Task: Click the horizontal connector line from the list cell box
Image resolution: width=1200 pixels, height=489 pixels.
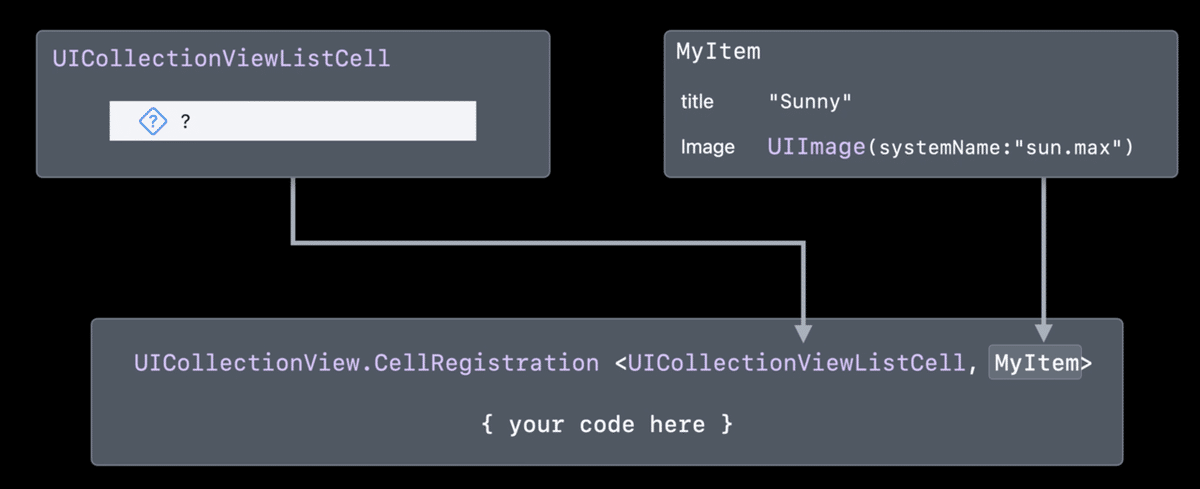Action: 550,241
